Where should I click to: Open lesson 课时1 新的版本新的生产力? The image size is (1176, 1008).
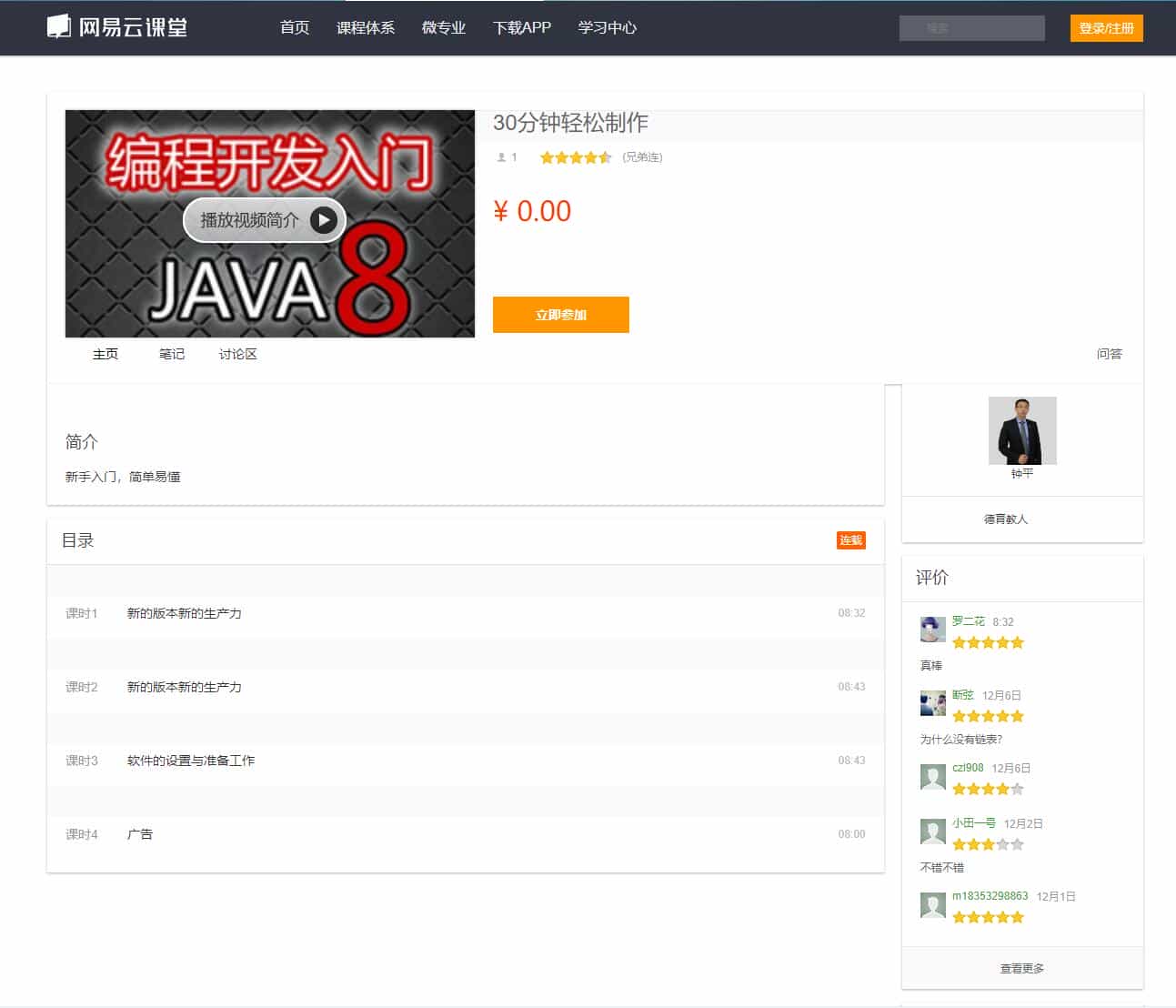466,613
